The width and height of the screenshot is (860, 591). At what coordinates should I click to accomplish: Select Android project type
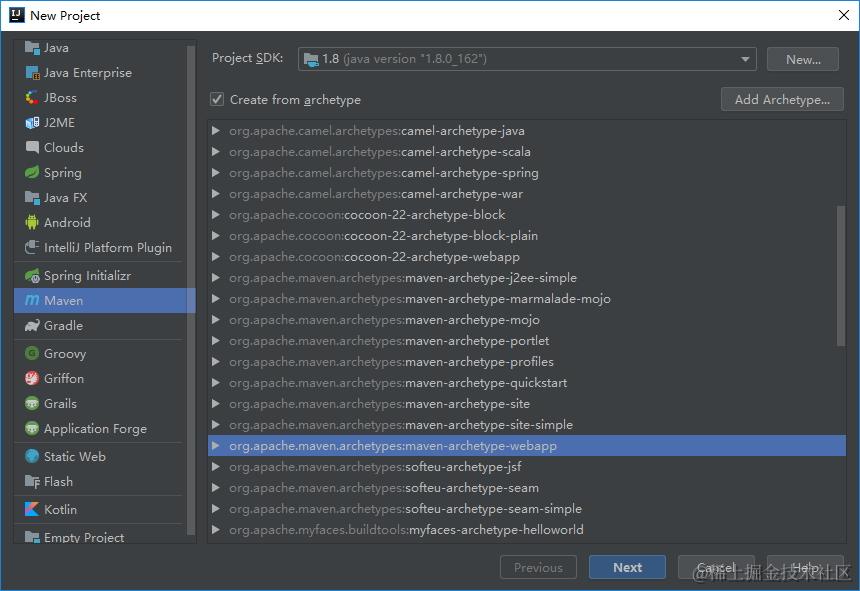[100, 222]
